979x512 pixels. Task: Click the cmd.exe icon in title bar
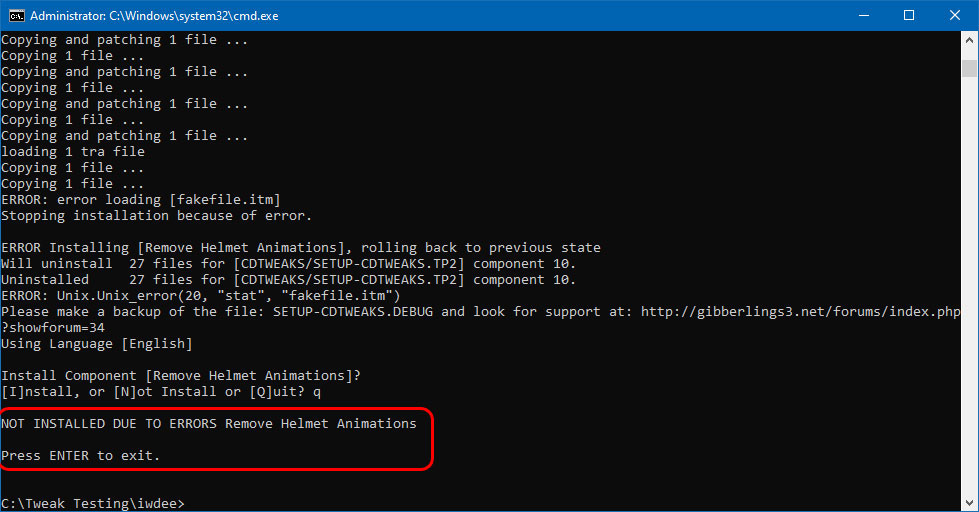point(16,15)
